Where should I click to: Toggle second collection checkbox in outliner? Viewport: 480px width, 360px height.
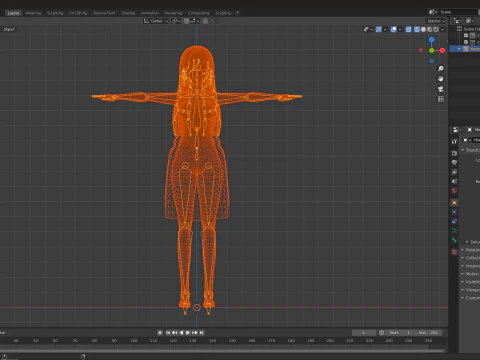466,42
